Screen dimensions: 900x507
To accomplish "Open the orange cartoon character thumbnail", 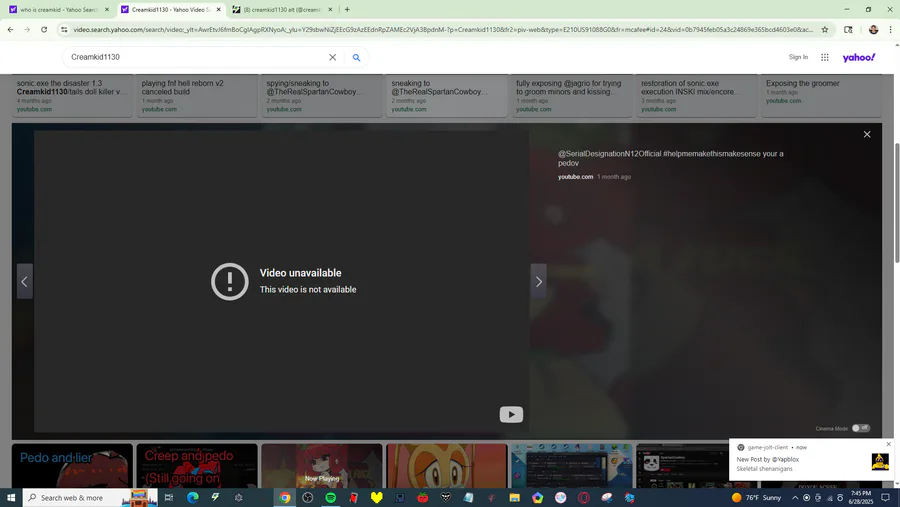I will 447,466.
